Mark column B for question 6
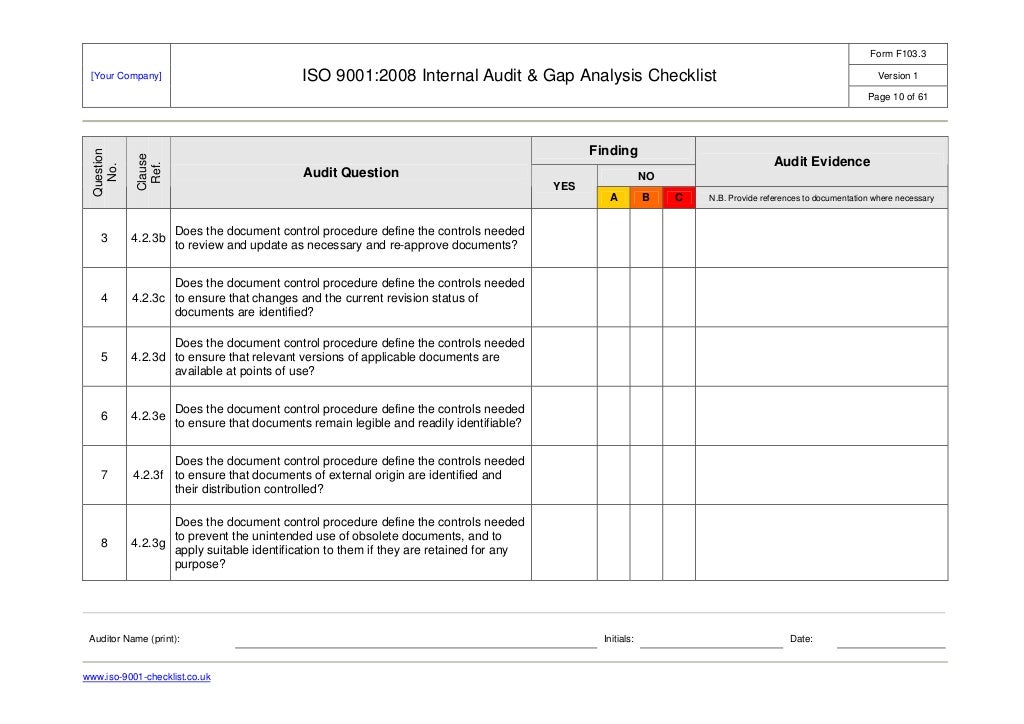The height and width of the screenshot is (724, 1024). click(646, 416)
